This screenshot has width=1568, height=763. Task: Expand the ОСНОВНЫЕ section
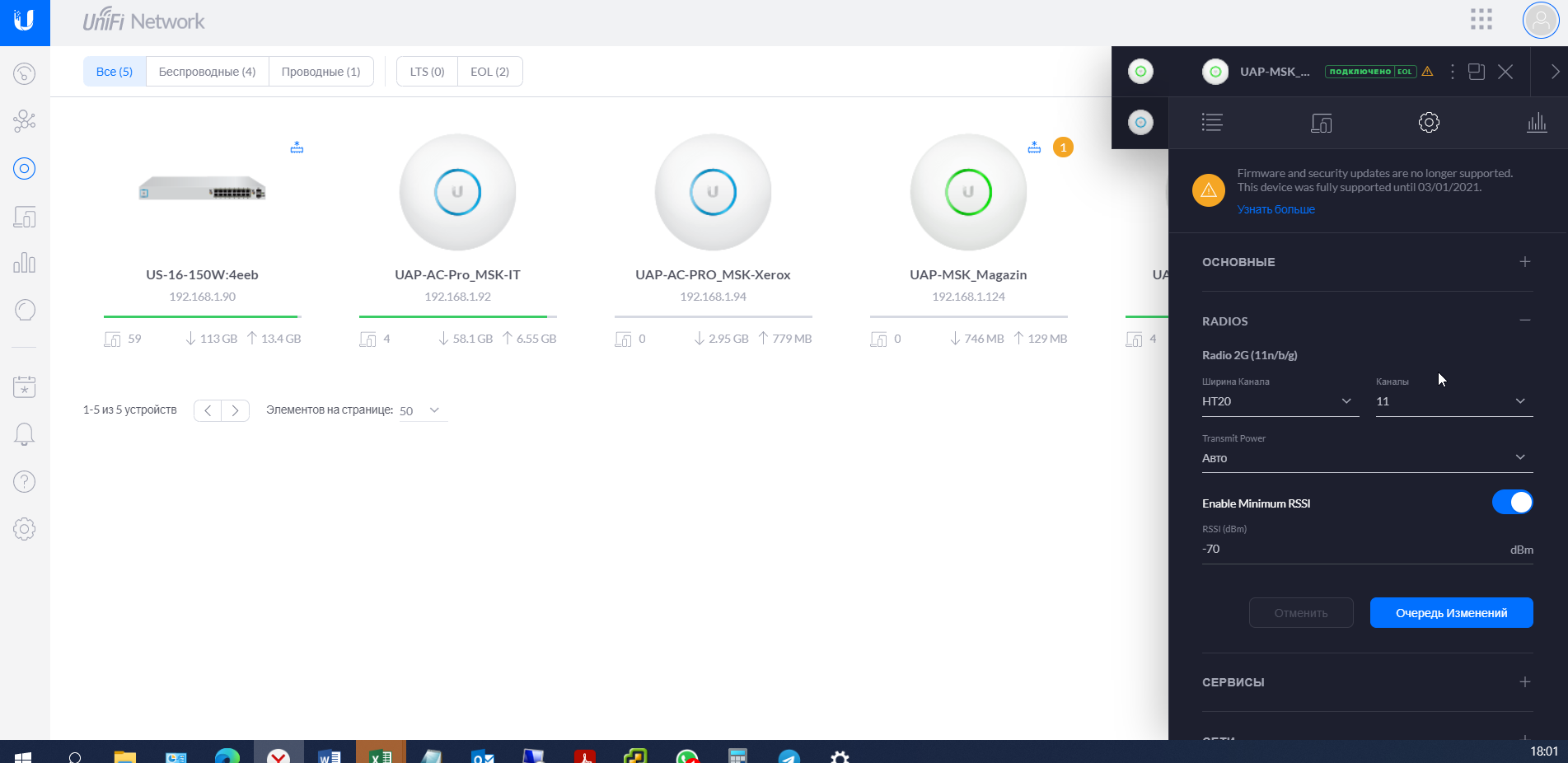pos(1525,262)
